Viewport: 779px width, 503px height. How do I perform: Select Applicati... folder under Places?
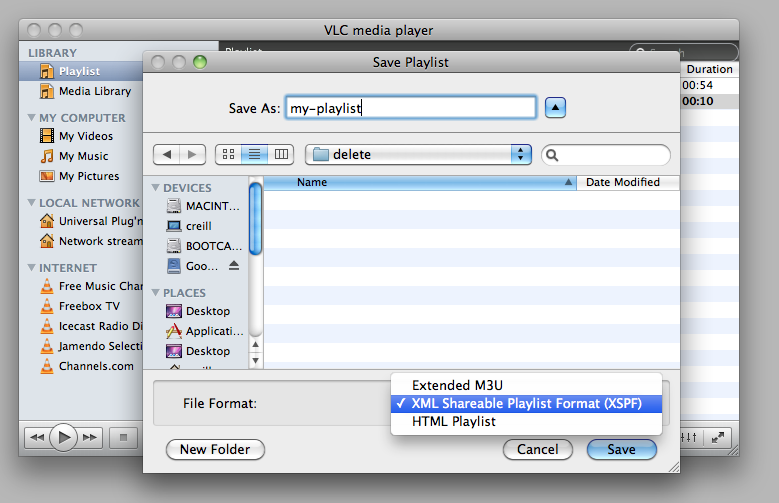coord(205,331)
